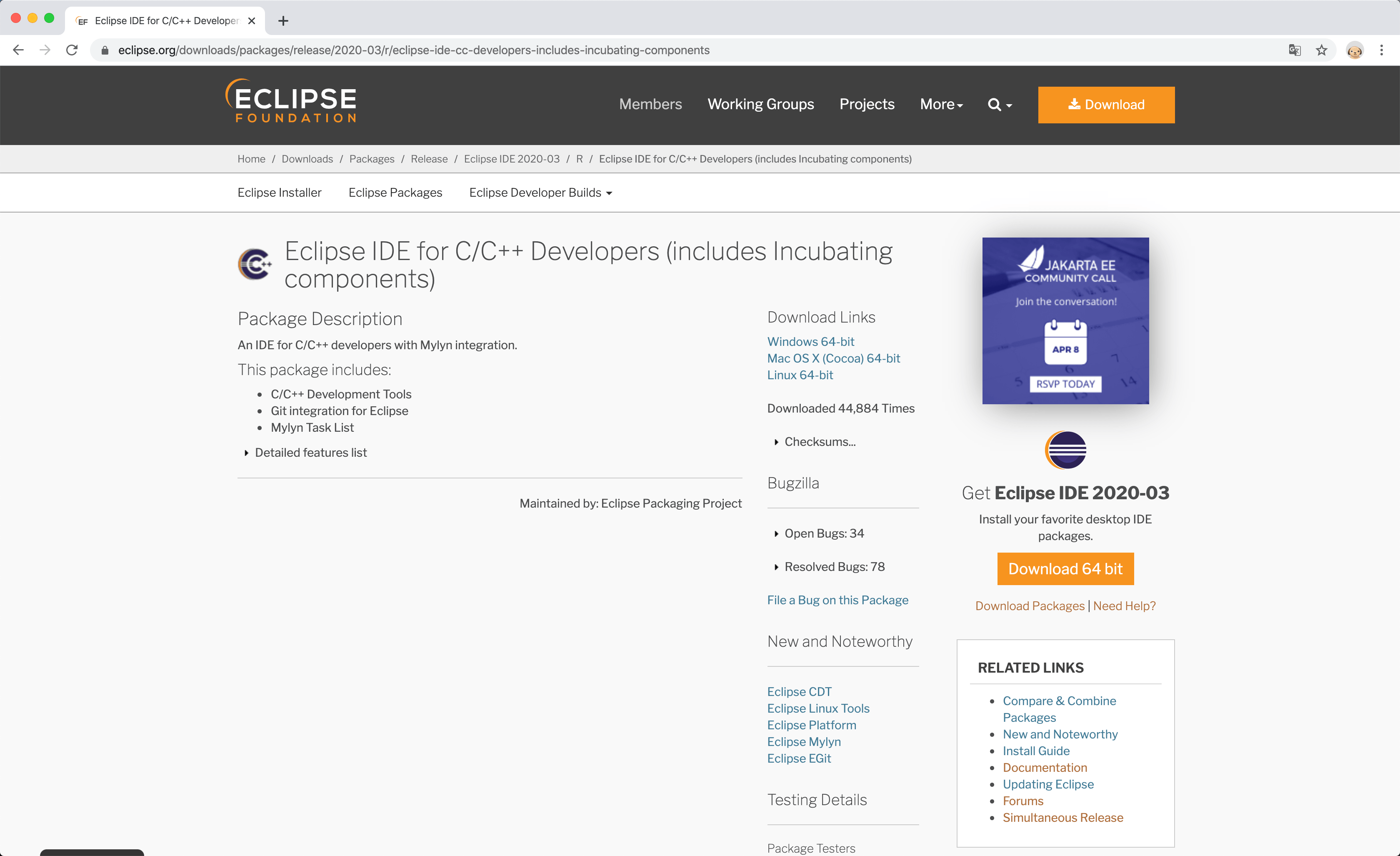Click the orange Download button in header
1400x856 pixels.
coord(1106,105)
